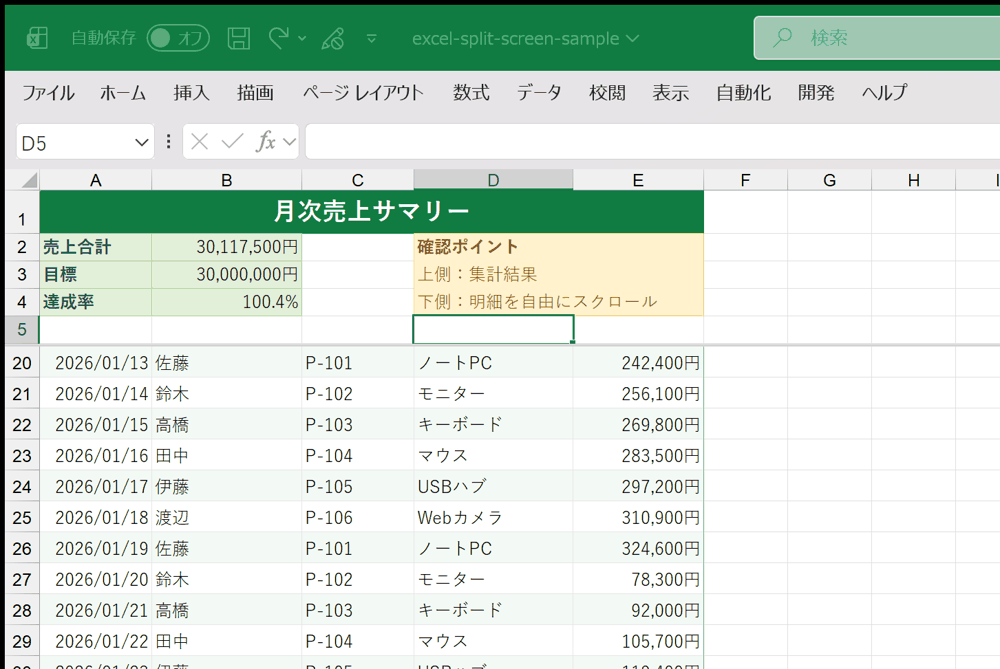Click the date cell 2026/01/13
This screenshot has height=669, width=1000.
click(x=96, y=363)
